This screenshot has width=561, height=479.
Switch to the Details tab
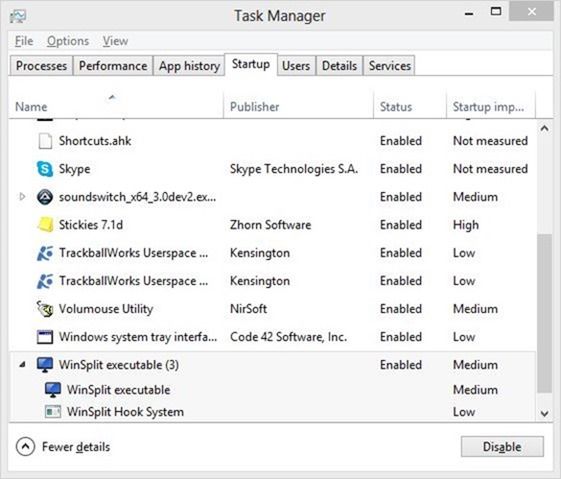(339, 66)
